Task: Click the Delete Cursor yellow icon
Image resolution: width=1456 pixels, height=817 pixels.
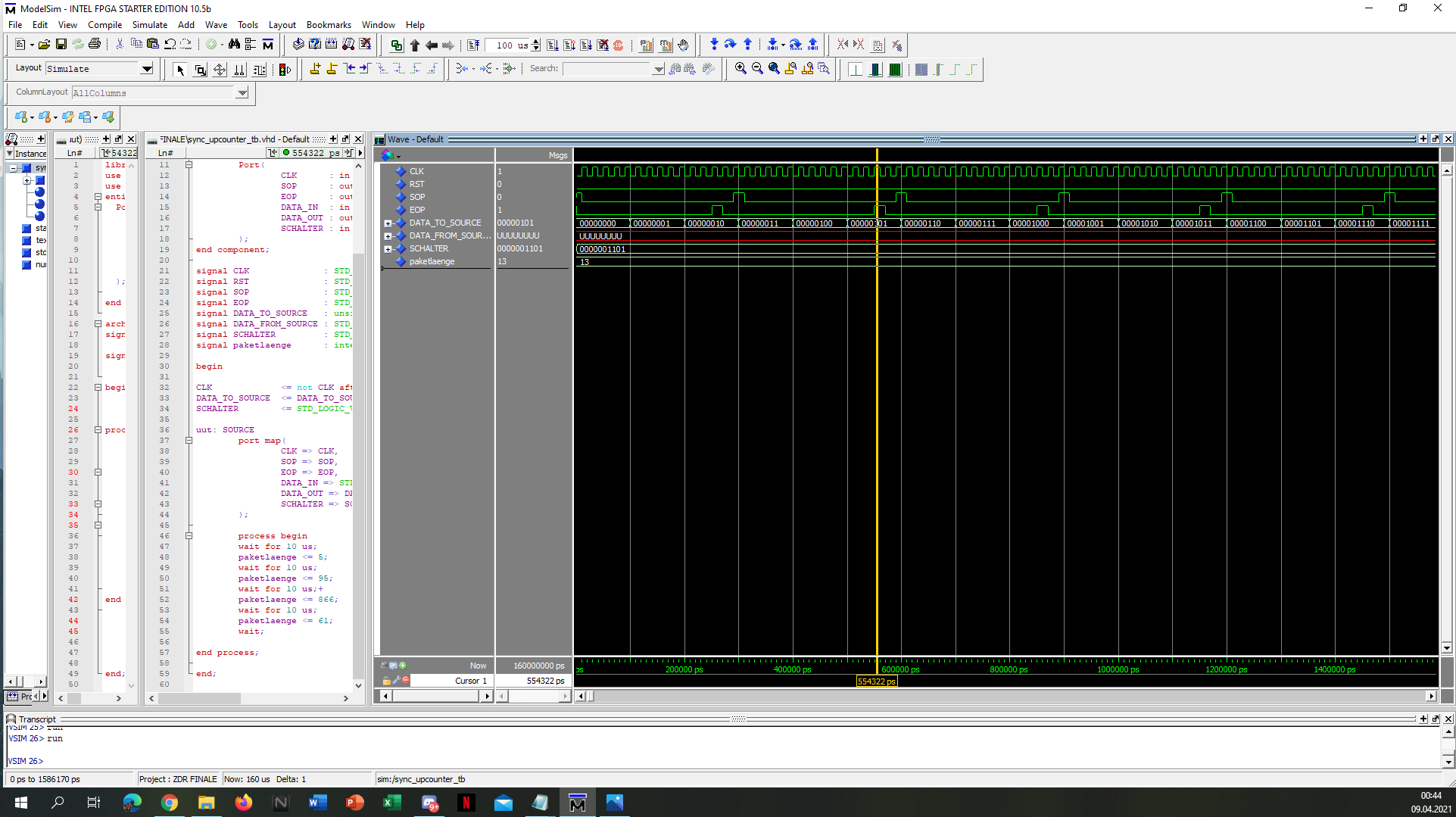Action: pos(332,69)
